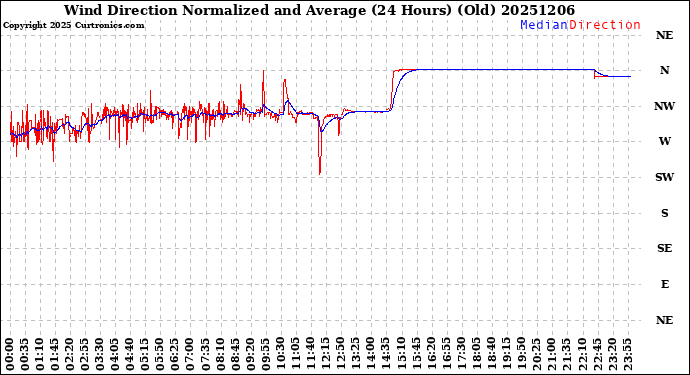Click the 21:35 time label
The height and width of the screenshot is (375, 690).
click(567, 354)
